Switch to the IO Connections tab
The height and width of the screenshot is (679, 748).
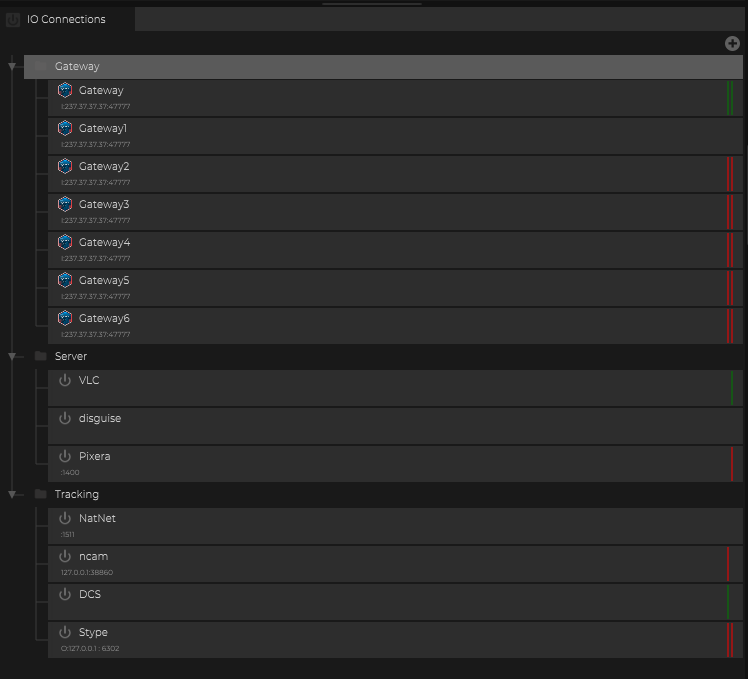(66, 19)
